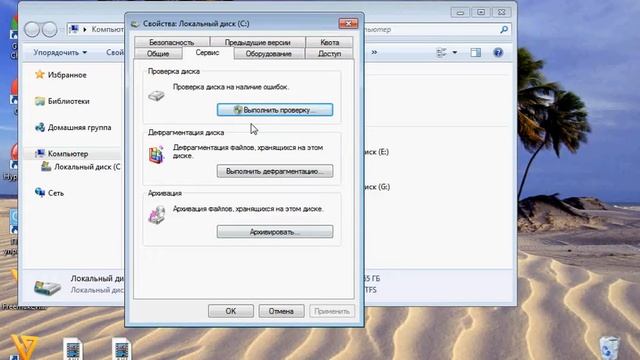Open the view options dropdown arrow
The width and height of the screenshot is (640, 360).
455,53
